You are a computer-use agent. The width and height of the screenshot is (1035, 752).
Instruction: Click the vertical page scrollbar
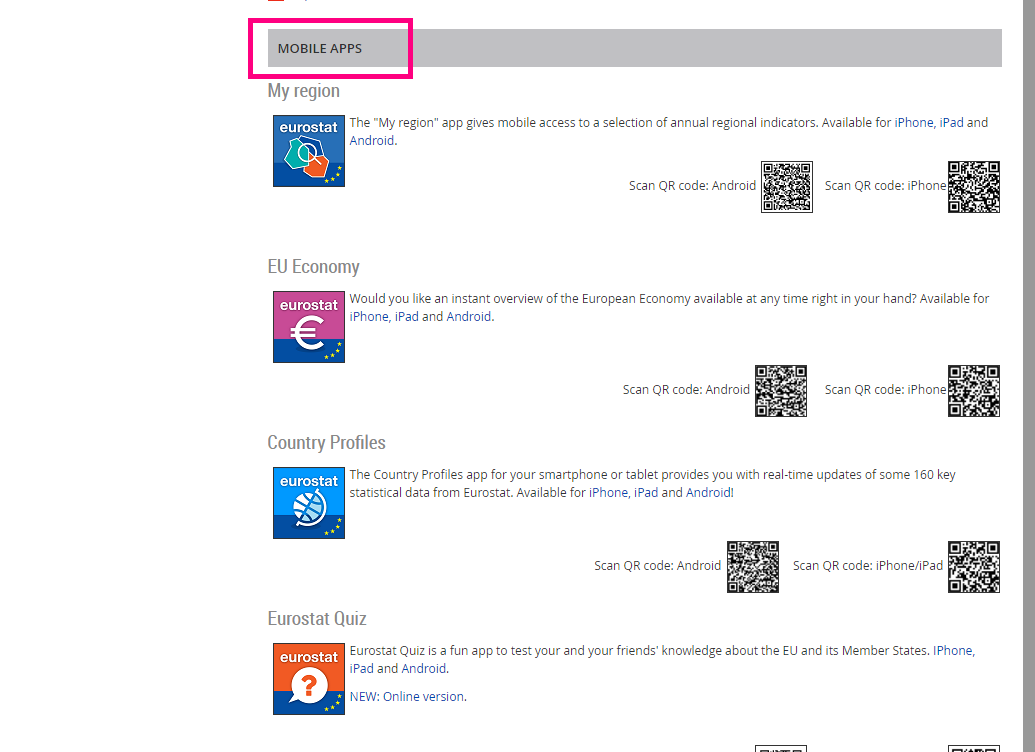(1029, 376)
